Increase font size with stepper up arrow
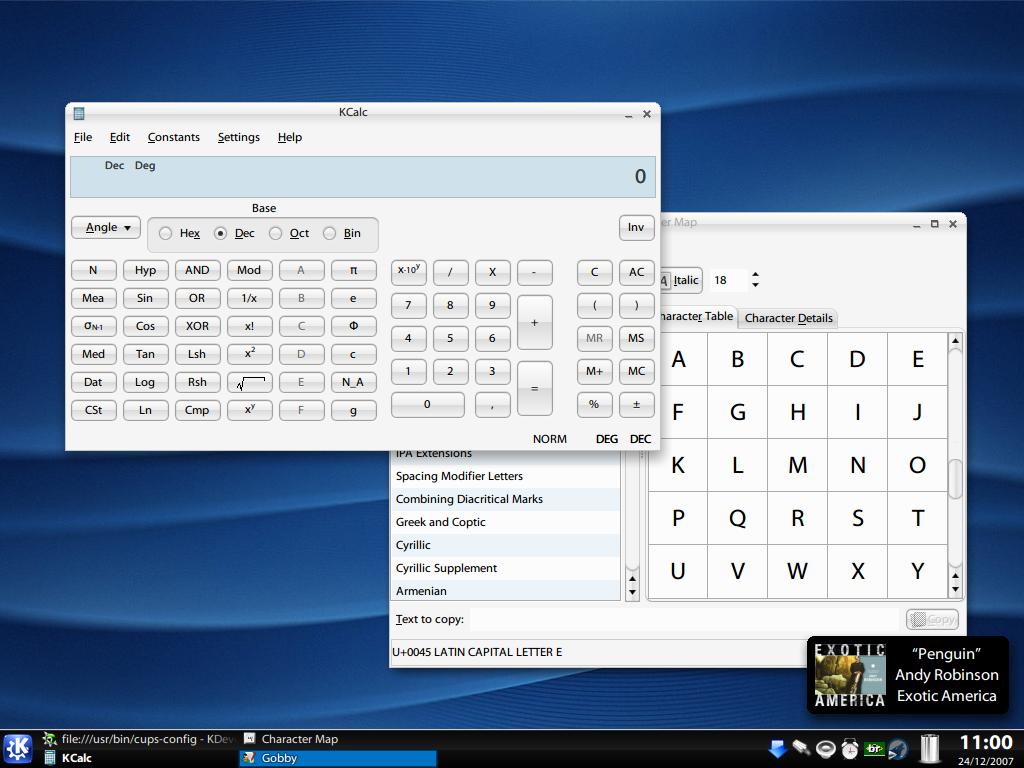The height and width of the screenshot is (768, 1024). (x=756, y=275)
